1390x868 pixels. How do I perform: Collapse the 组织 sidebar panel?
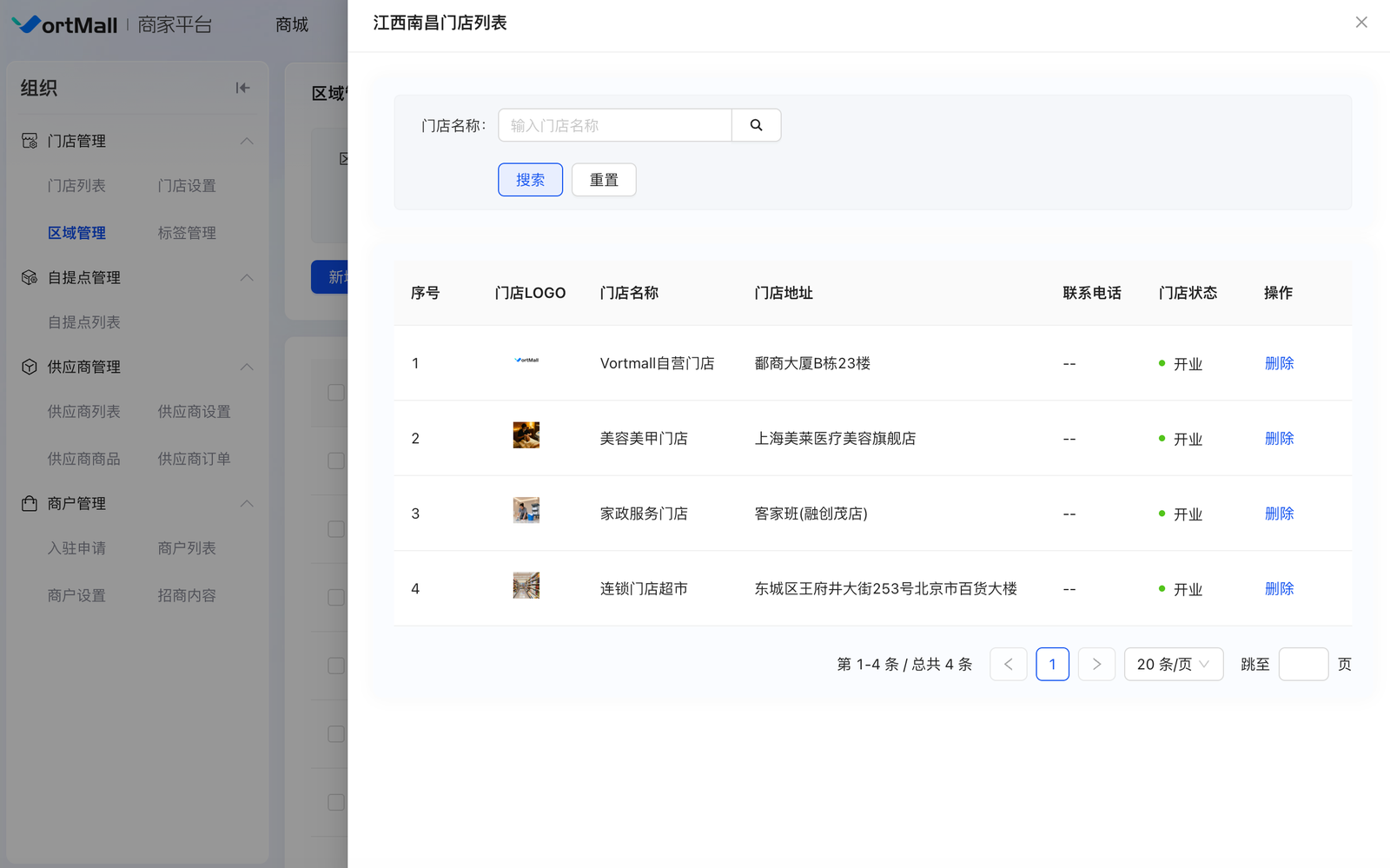tap(242, 88)
